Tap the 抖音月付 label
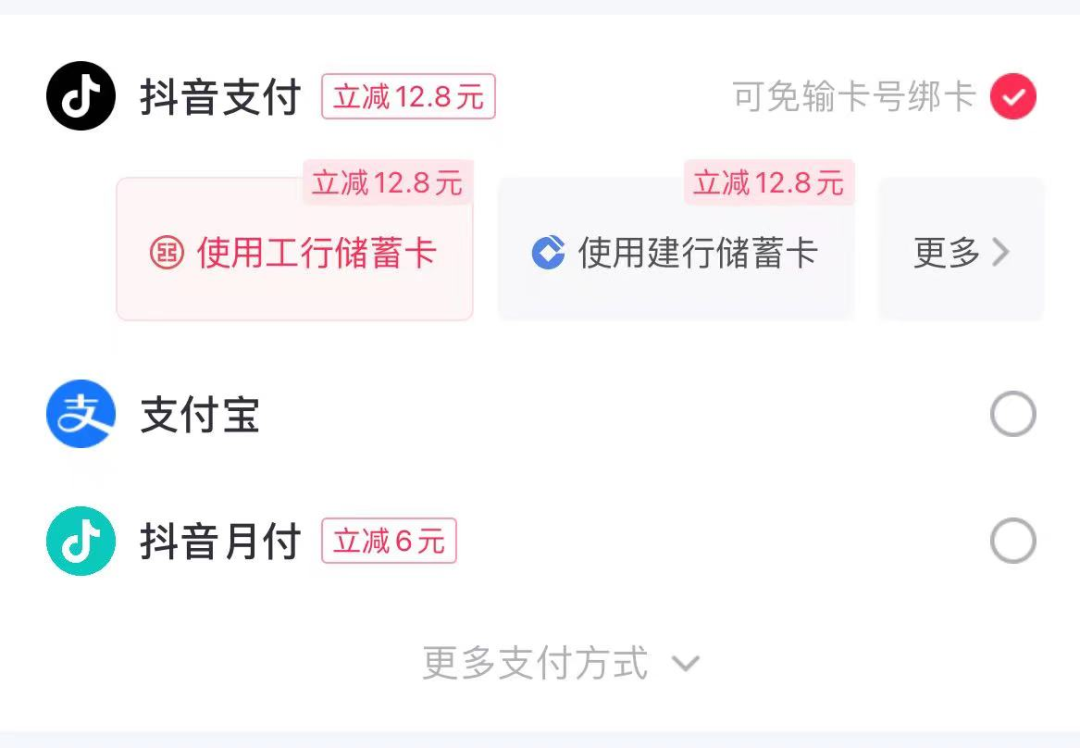The image size is (1080, 748). 220,542
